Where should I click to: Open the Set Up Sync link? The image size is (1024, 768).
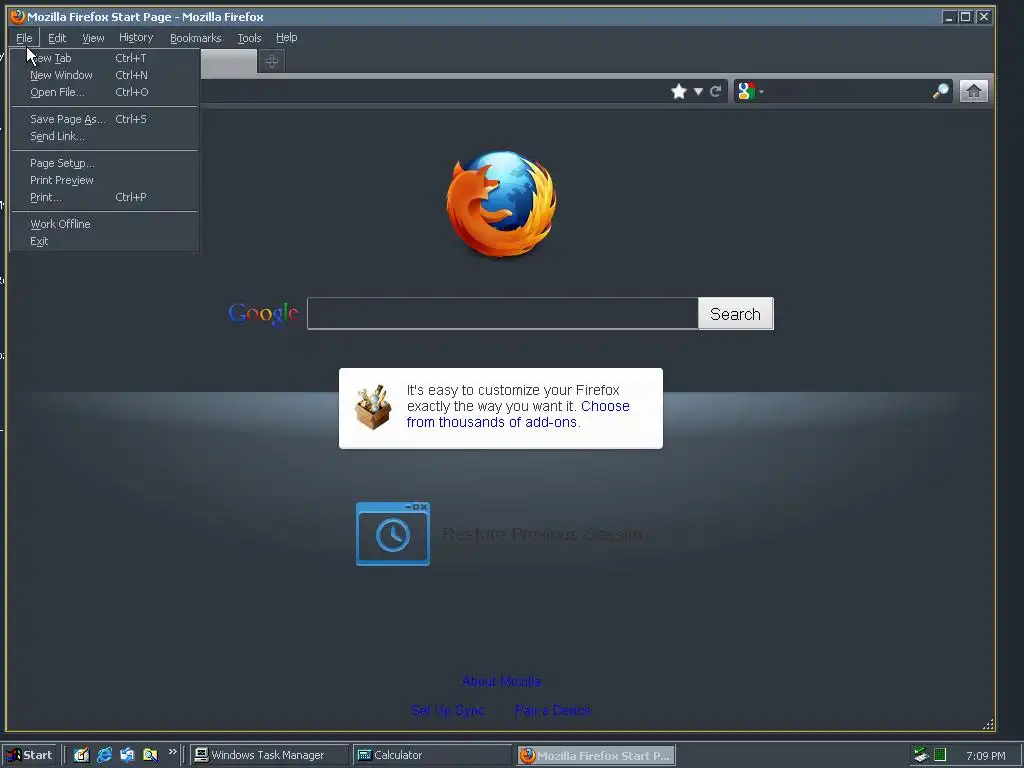click(447, 710)
